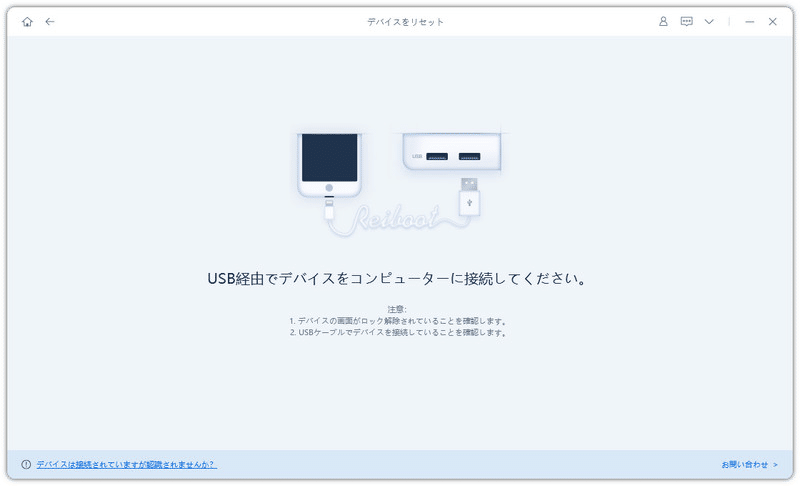Click the iPhone illustration
Image resolution: width=800 pixels, height=486 pixels.
pos(330,165)
